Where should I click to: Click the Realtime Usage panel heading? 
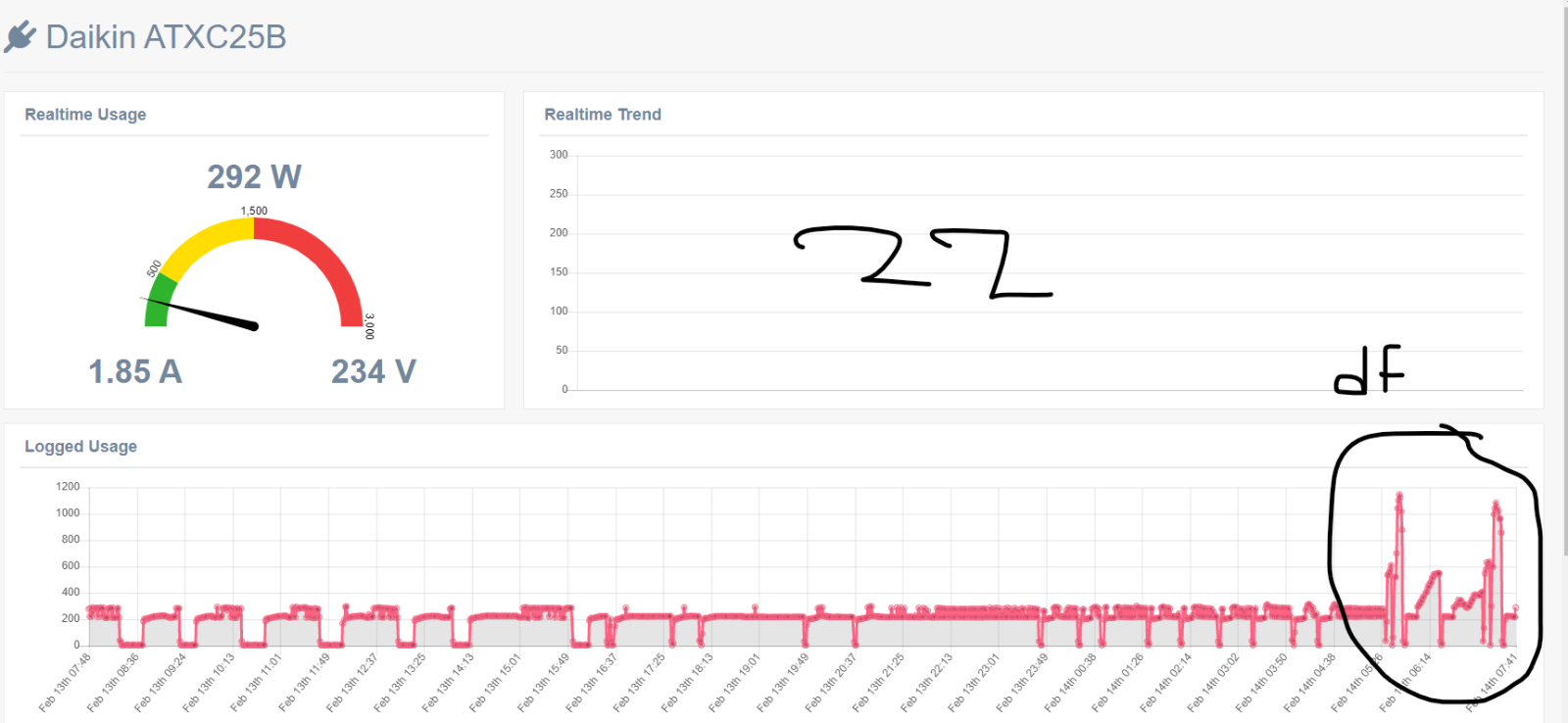[x=85, y=115]
